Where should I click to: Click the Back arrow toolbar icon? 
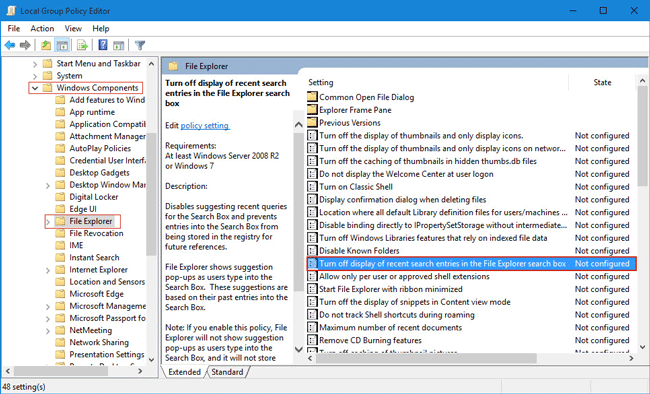click(x=10, y=45)
